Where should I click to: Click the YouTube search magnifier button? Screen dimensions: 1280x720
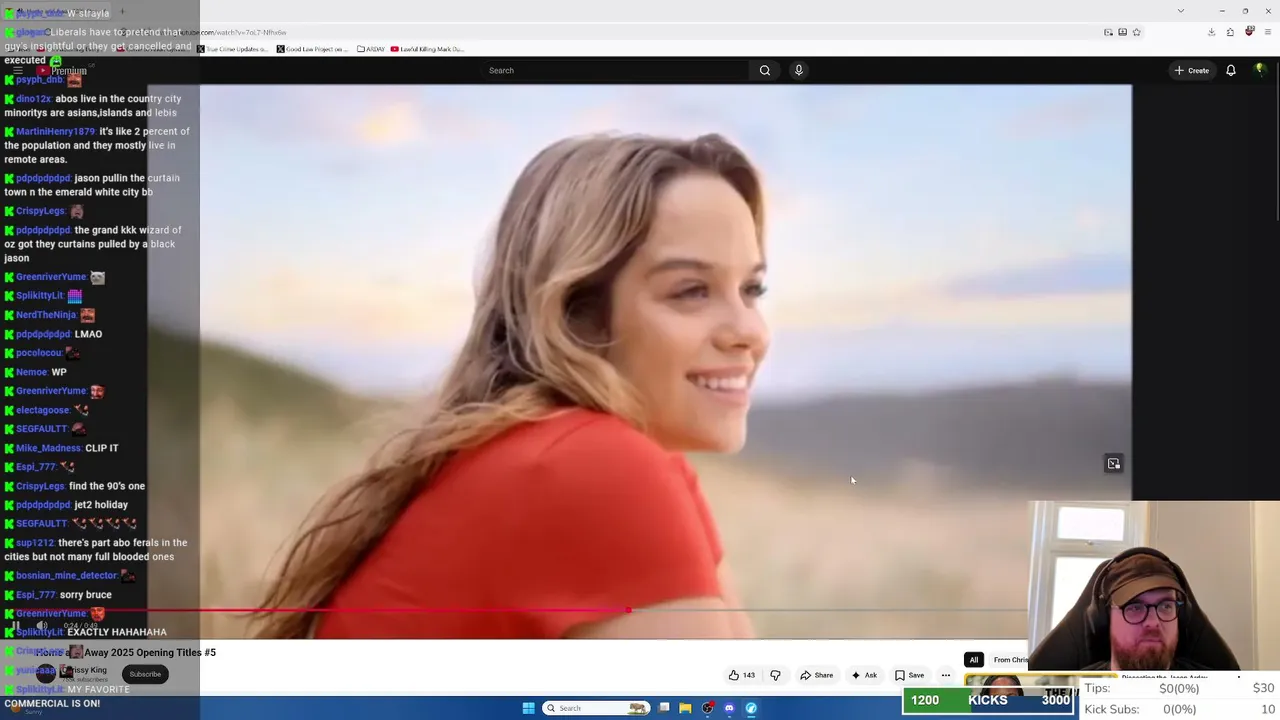pos(765,70)
